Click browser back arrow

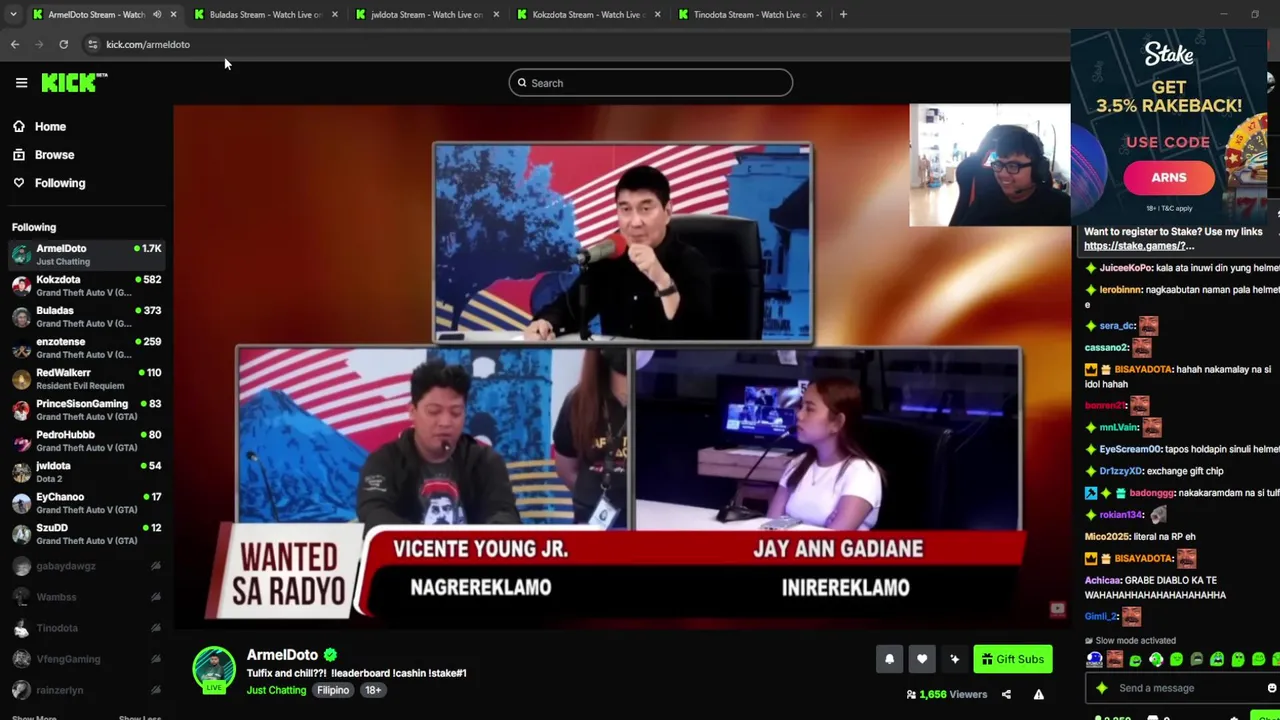tap(15, 44)
